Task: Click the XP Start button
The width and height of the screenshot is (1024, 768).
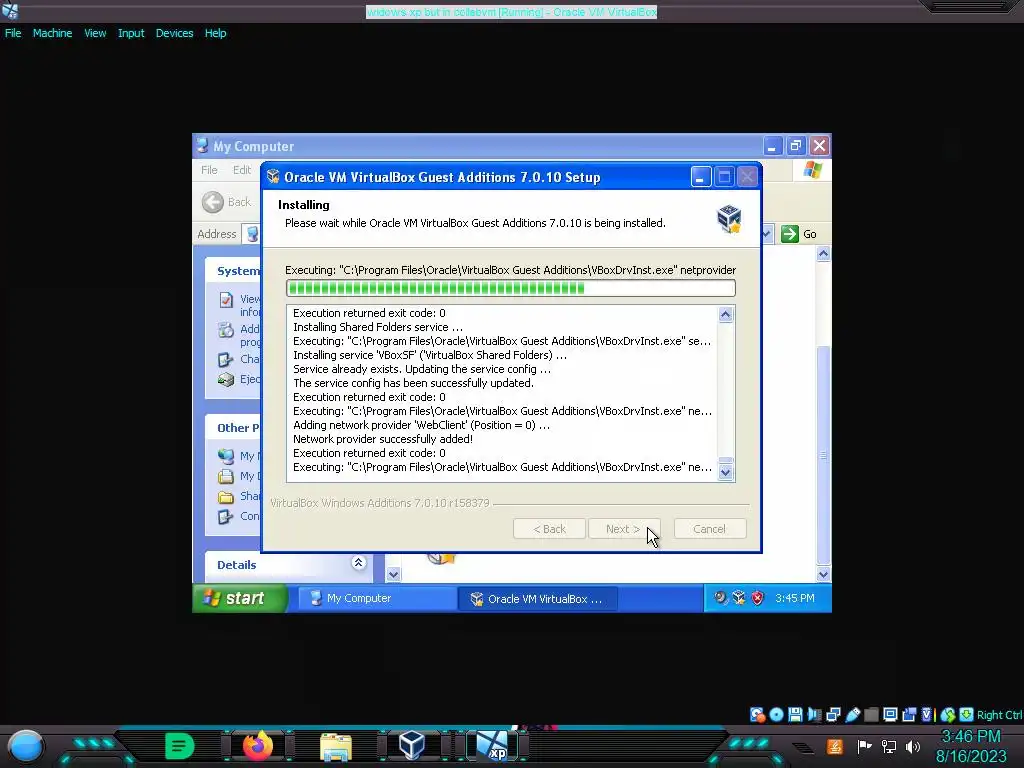Action: [x=240, y=598]
